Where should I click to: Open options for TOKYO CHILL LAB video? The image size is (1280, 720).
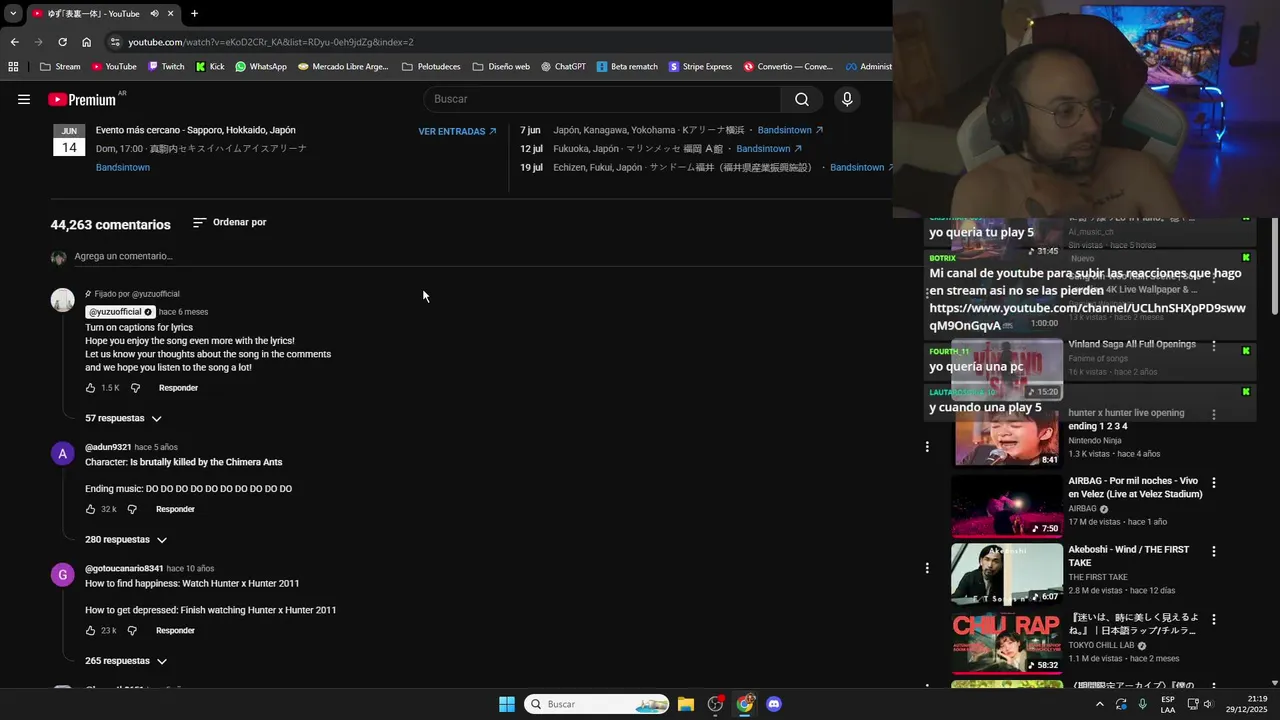[1214, 619]
